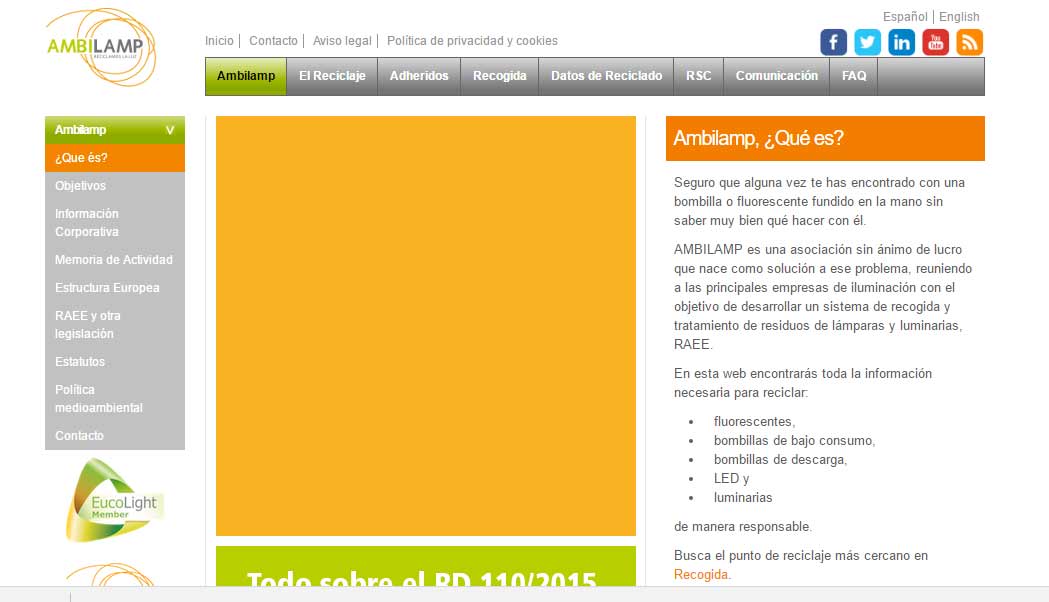
Task: Open the YouTube channel icon
Action: [x=935, y=42]
